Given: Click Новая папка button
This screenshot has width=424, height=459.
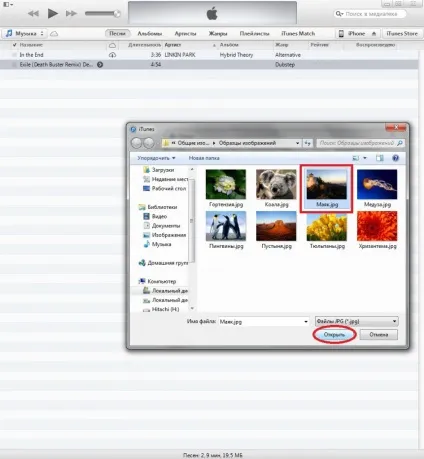Looking at the screenshot, I should [x=204, y=158].
